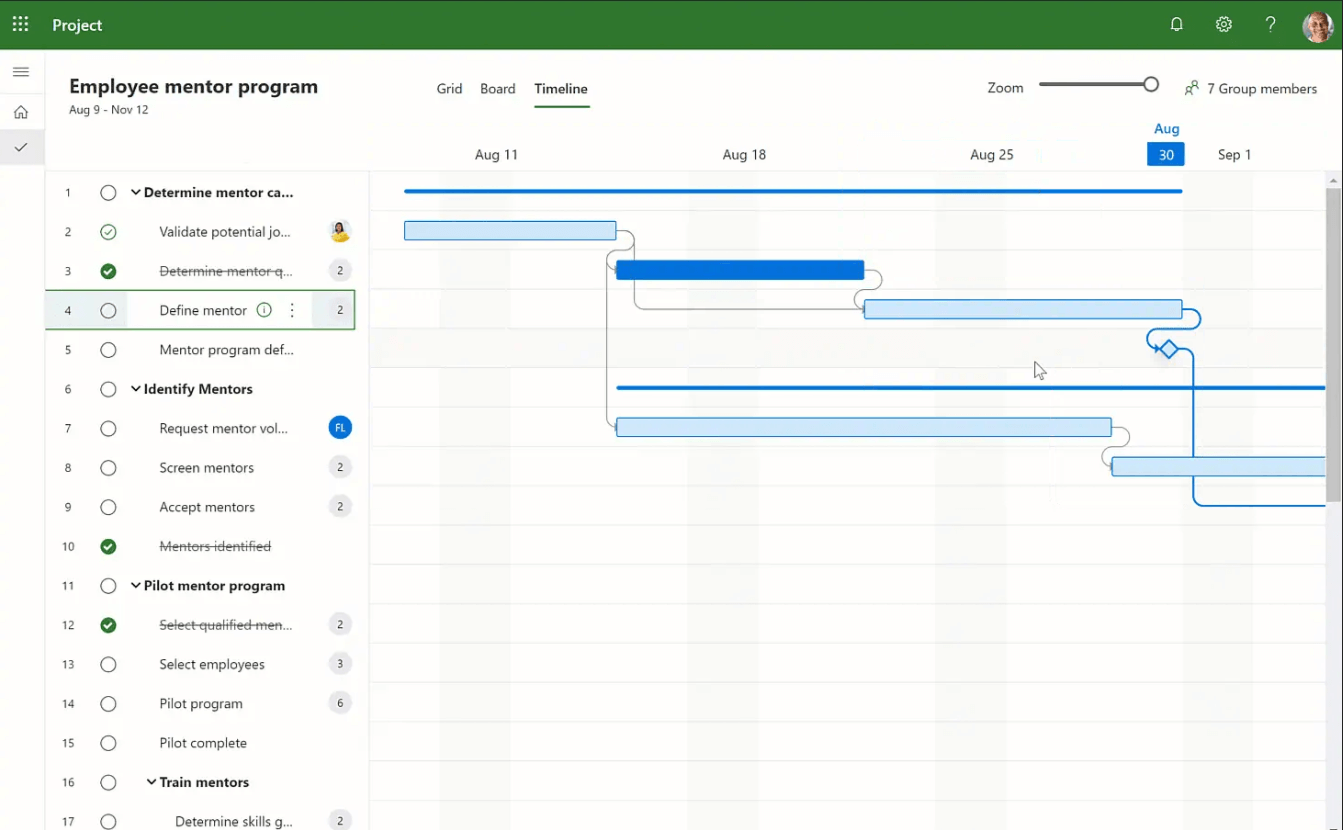Open the help question mark
Screen dimensions: 1343x830
(1270, 24)
